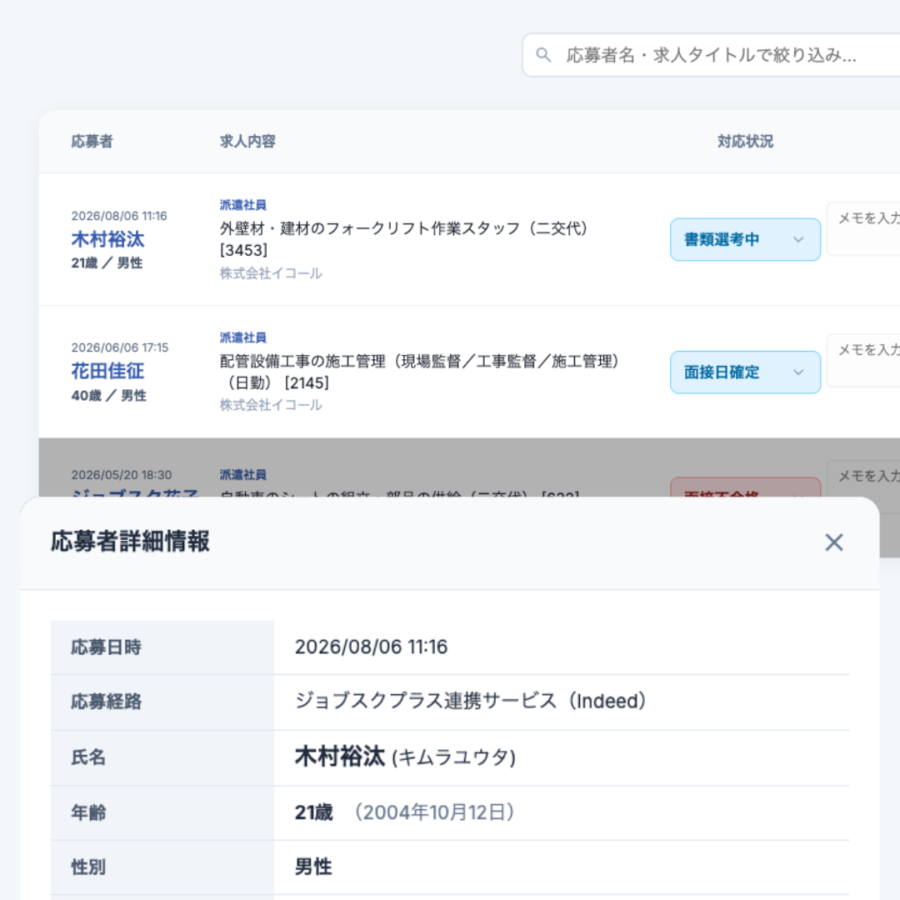
Task: Click the 応募者 column header
Action: (92, 141)
